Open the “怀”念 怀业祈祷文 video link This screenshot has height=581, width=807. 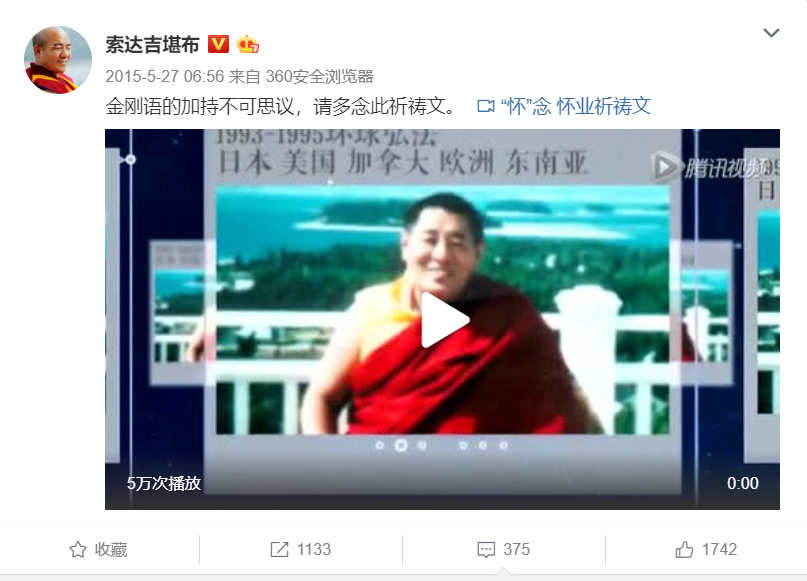(x=576, y=107)
